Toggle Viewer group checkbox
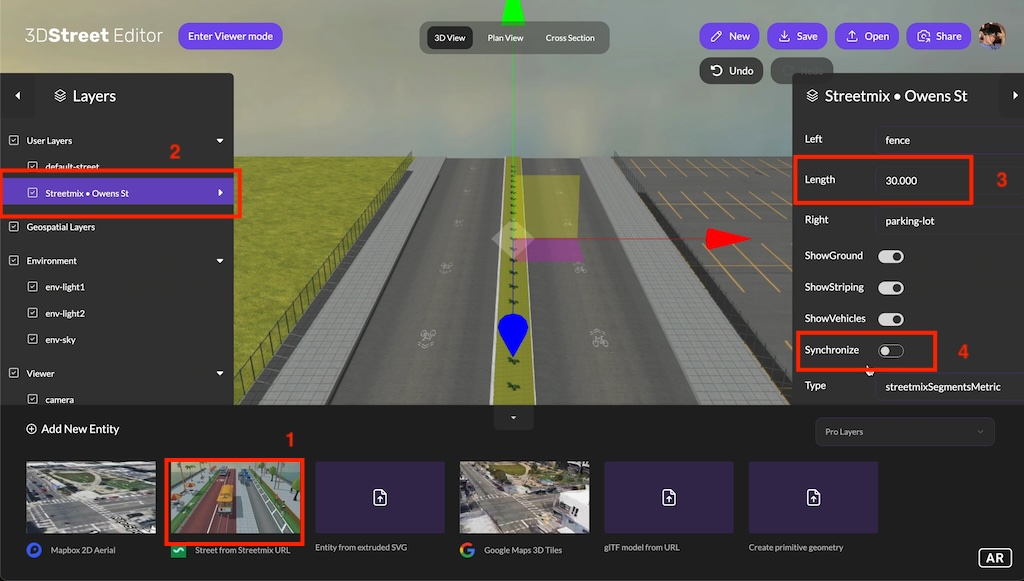Image resolution: width=1024 pixels, height=581 pixels. [x=14, y=373]
